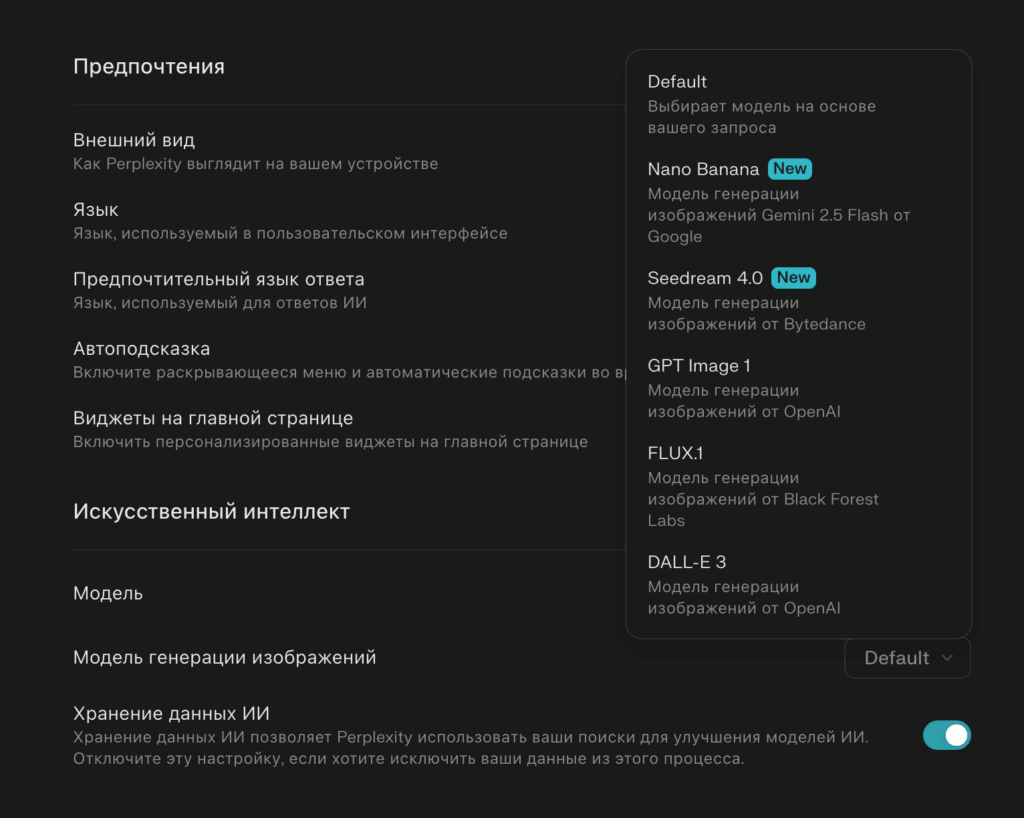Viewport: 1024px width, 818px height.
Task: Click Виджеты на главной странице setting
Action: [213, 418]
